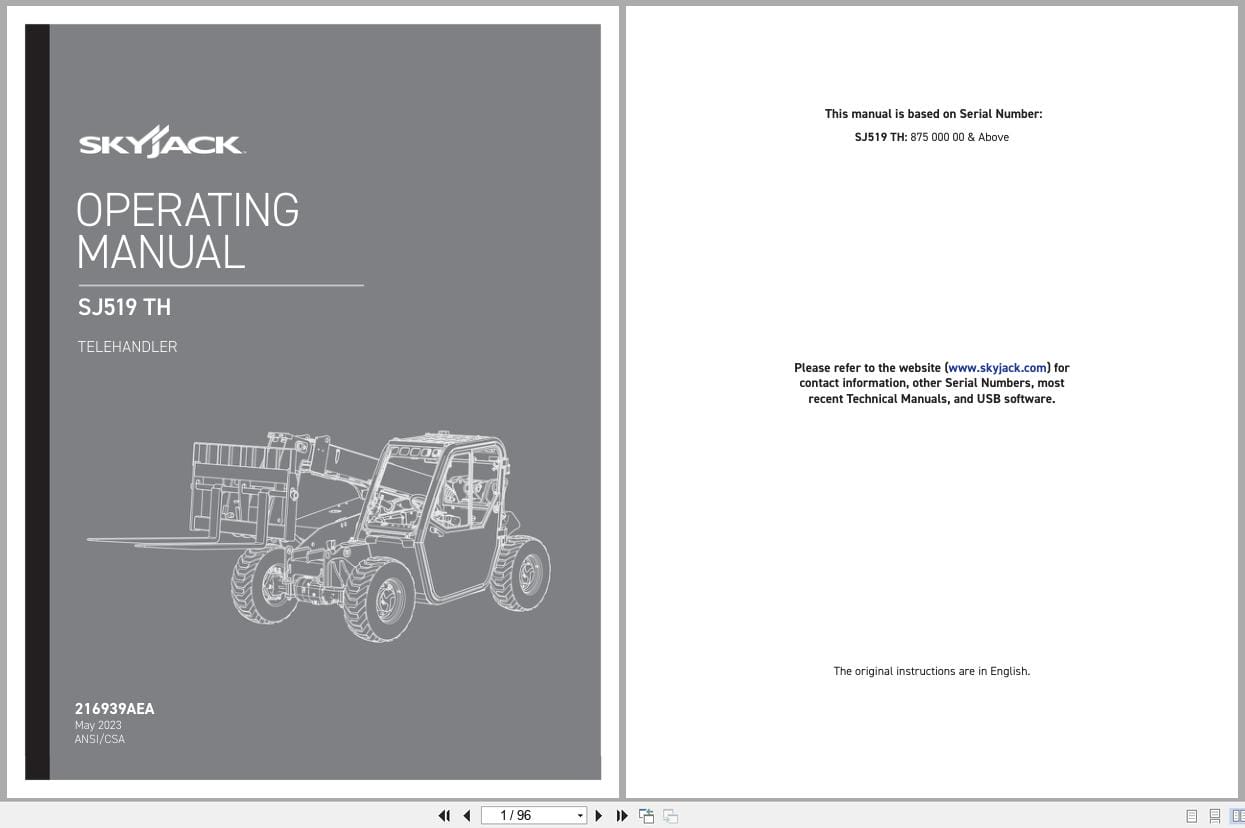Click the previous view history icon
Screen dimensions: 1245x828
646,816
